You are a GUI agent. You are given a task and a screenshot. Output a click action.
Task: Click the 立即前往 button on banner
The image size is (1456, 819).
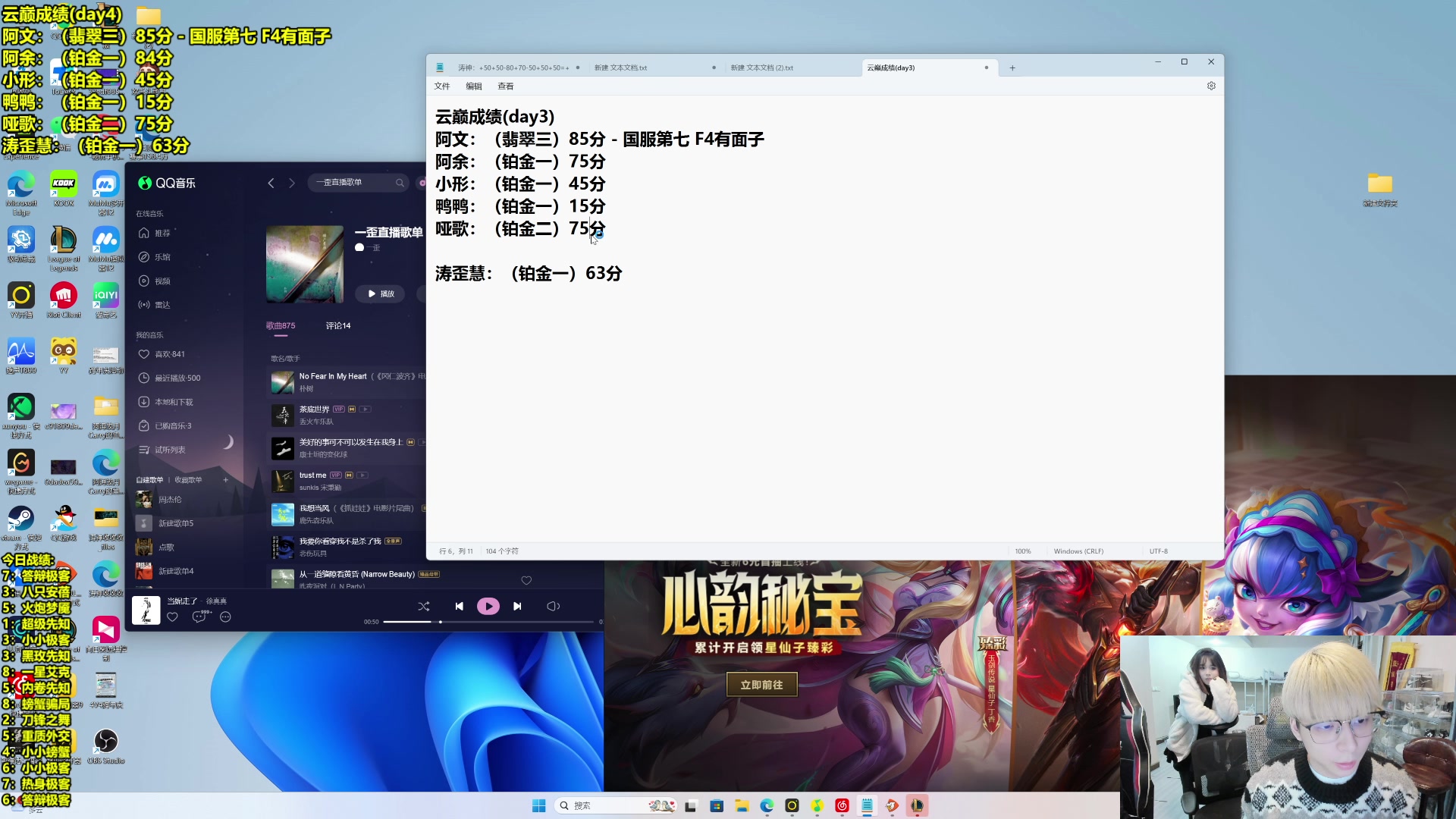[x=761, y=685]
